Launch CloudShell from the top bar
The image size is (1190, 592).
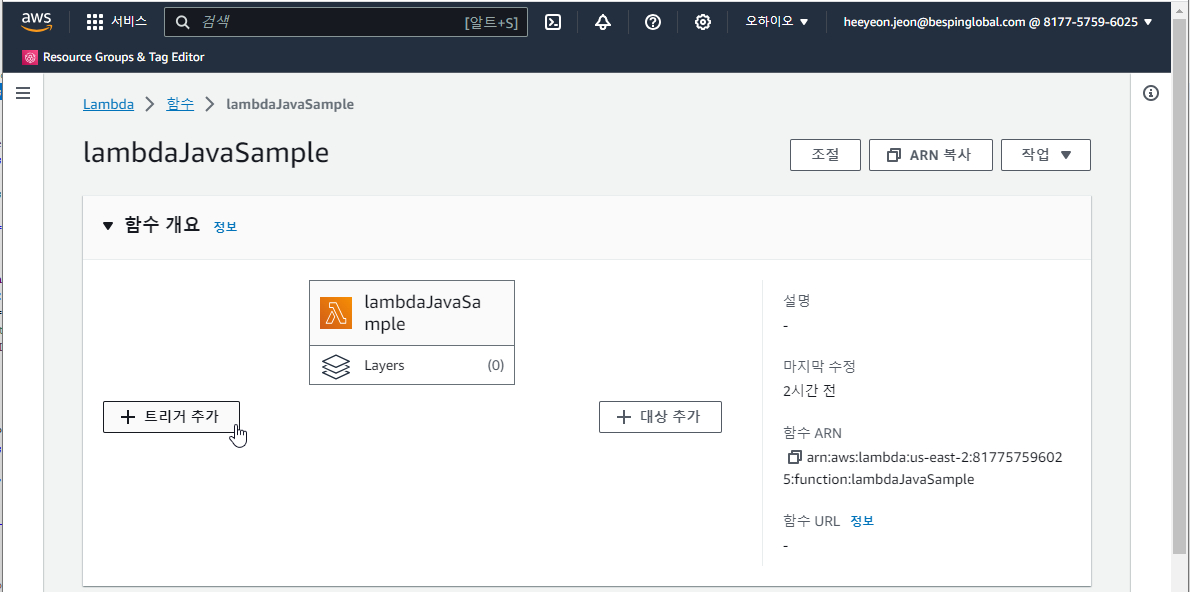coord(553,22)
